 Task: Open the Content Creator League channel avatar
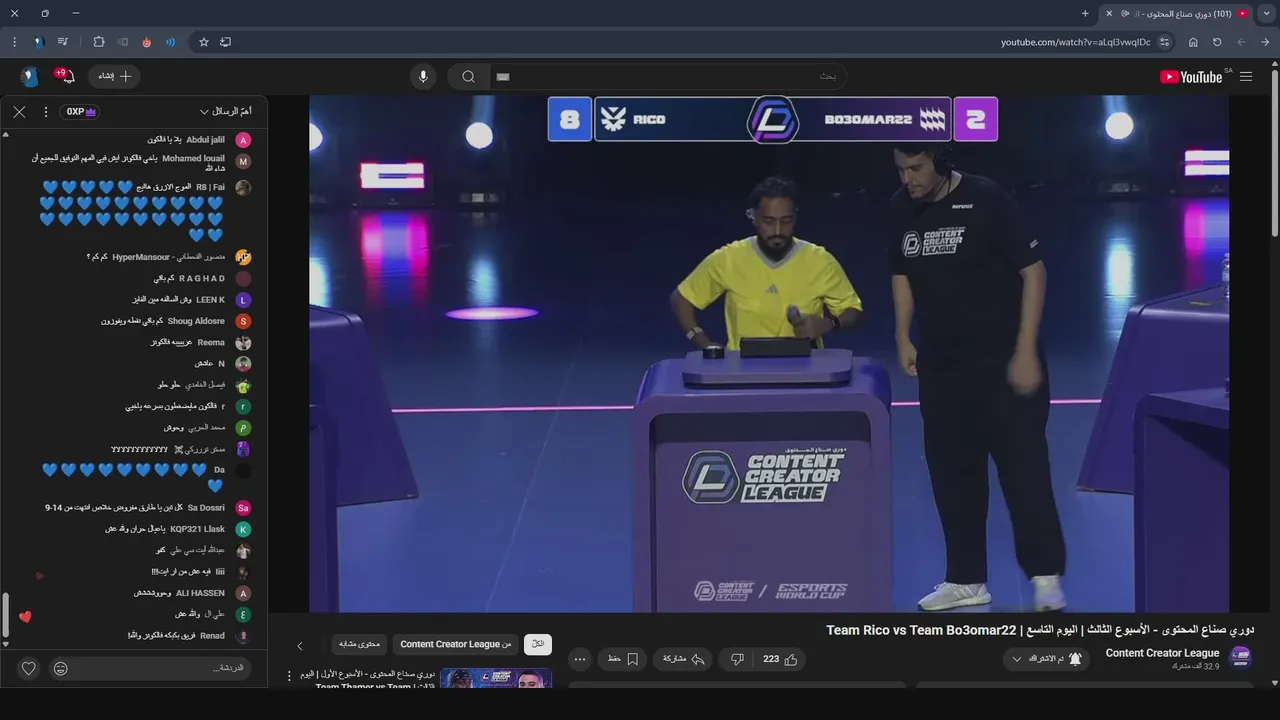1241,658
